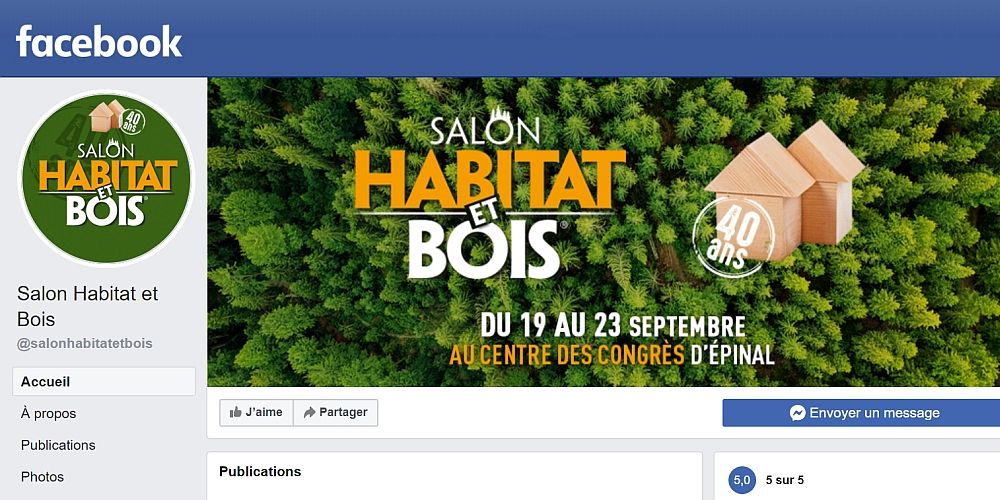Image resolution: width=1000 pixels, height=500 pixels.
Task: Click the facebook logo in header
Action: pyautogui.click(x=99, y=41)
